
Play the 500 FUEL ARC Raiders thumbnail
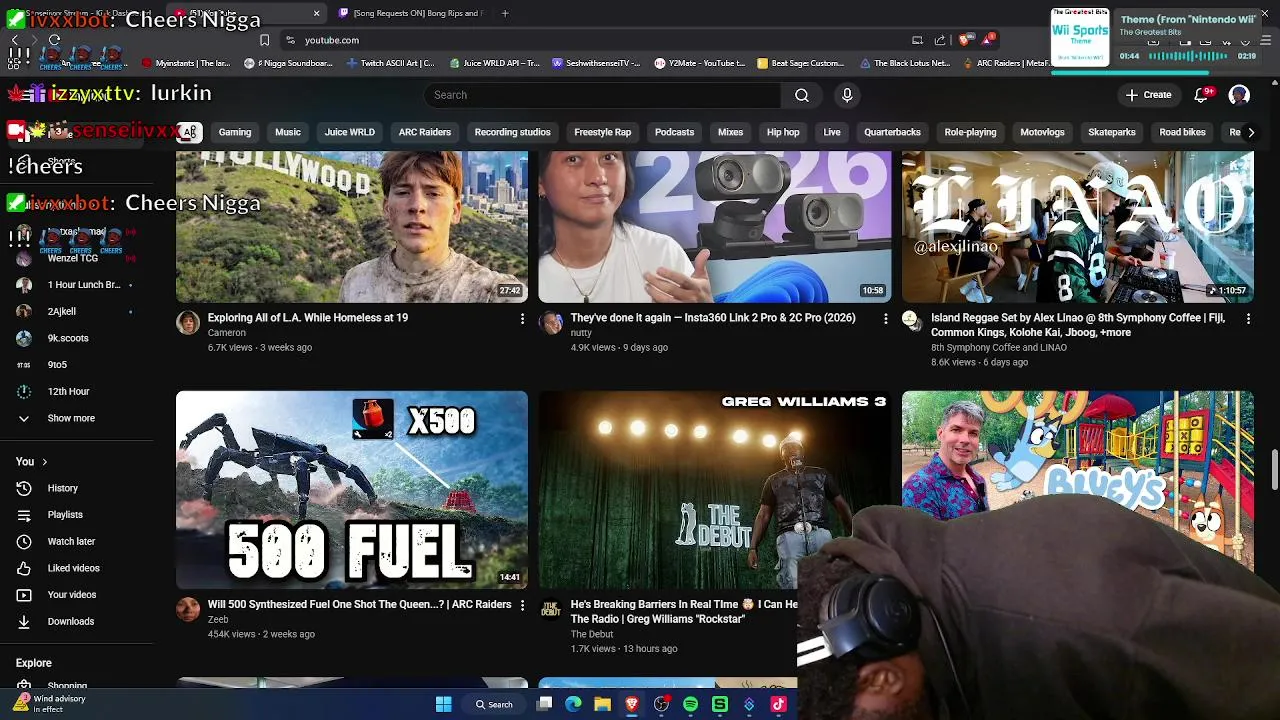[352, 489]
